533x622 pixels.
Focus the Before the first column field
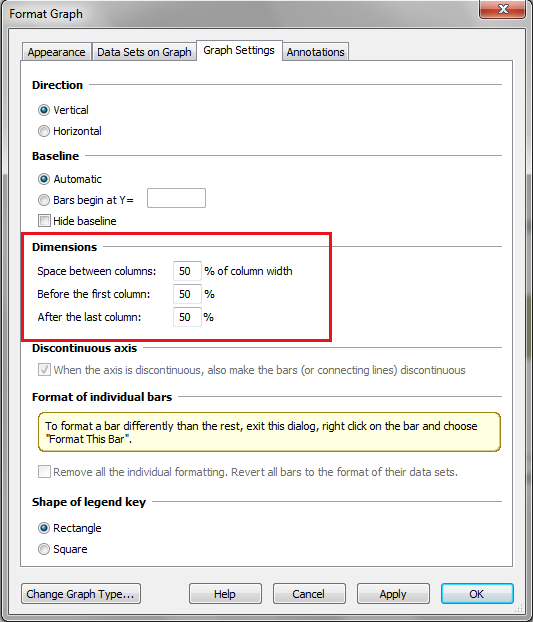[x=187, y=294]
